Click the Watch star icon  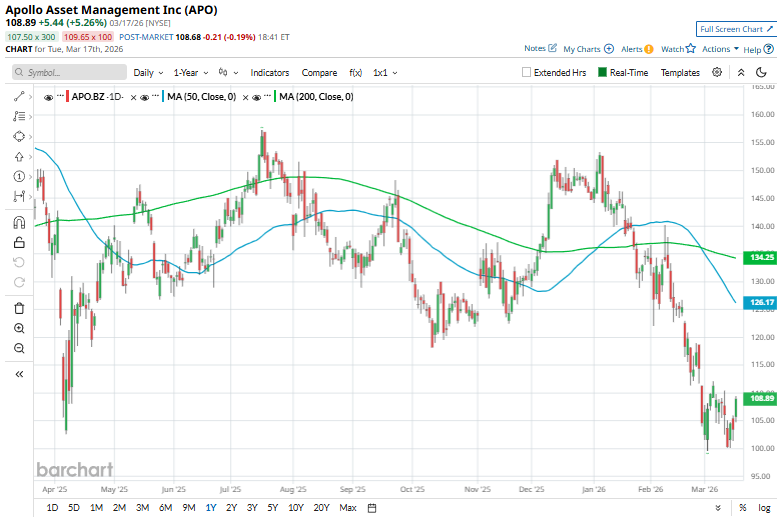click(x=690, y=49)
